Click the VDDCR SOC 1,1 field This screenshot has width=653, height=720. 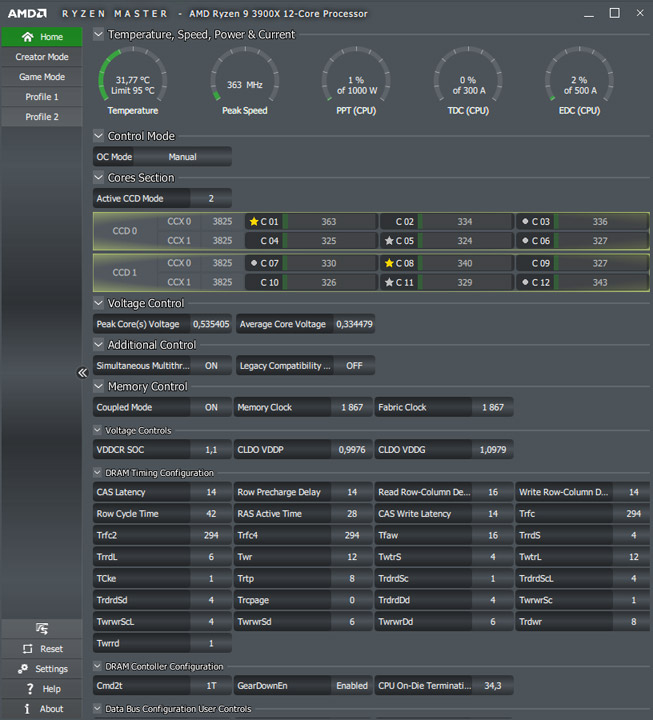pyautogui.click(x=162, y=450)
